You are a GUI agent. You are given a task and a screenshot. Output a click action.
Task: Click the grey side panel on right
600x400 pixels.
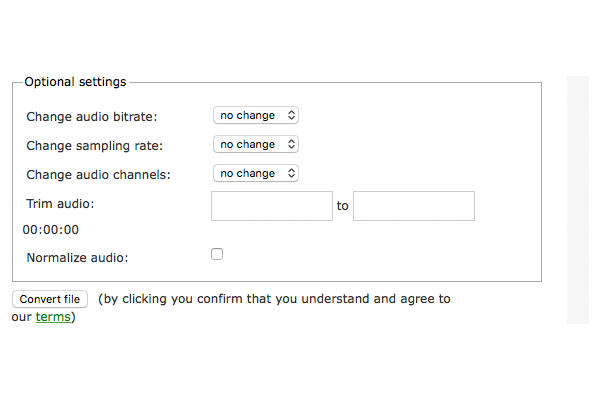pyautogui.click(x=578, y=200)
